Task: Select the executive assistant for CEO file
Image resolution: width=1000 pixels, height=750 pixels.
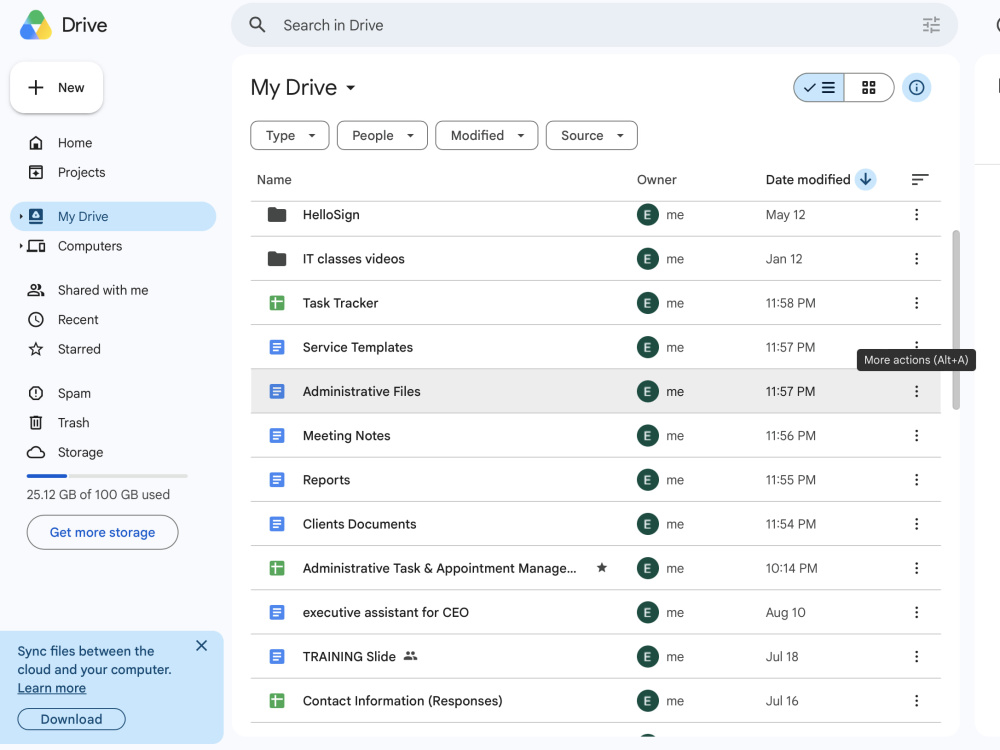Action: click(385, 612)
